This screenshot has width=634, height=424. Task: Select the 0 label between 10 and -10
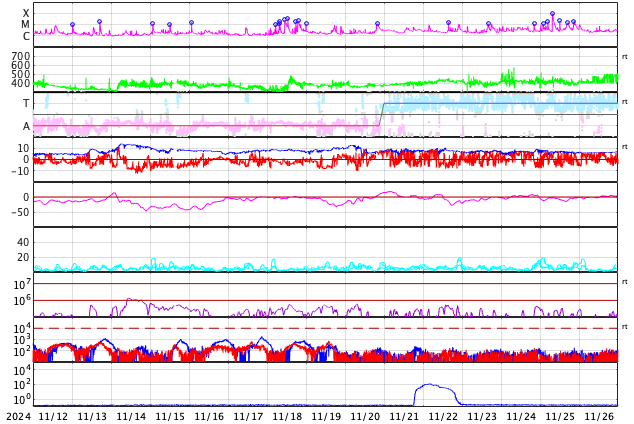pyautogui.click(x=27, y=159)
